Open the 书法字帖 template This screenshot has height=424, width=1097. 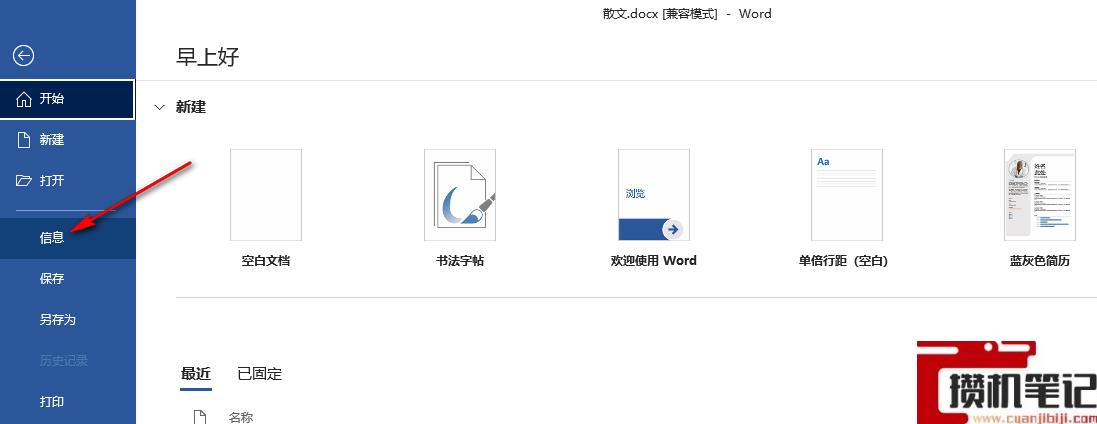[460, 195]
